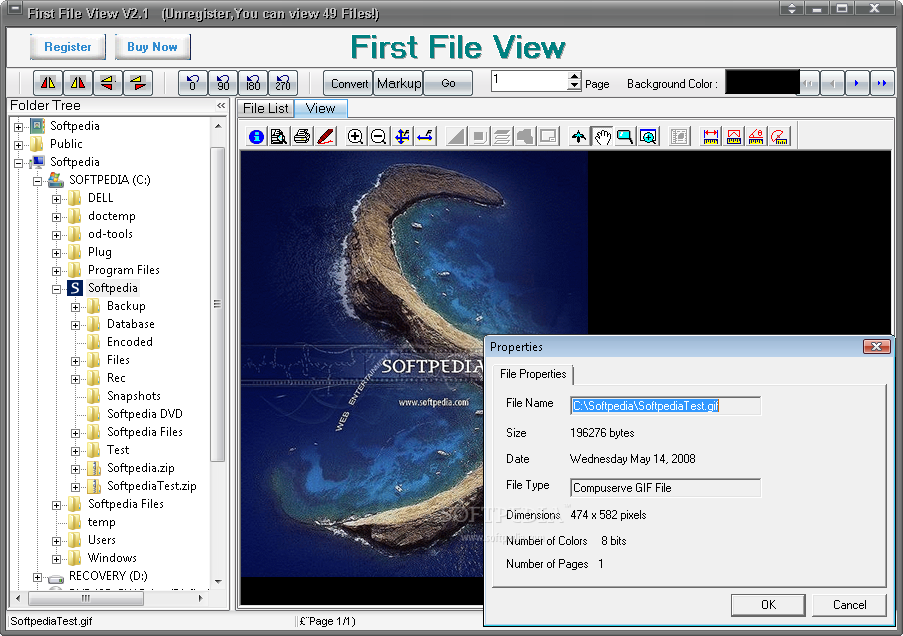Collapse the SOFTPEDIA (C:) drive node
903x636 pixels.
[37, 181]
